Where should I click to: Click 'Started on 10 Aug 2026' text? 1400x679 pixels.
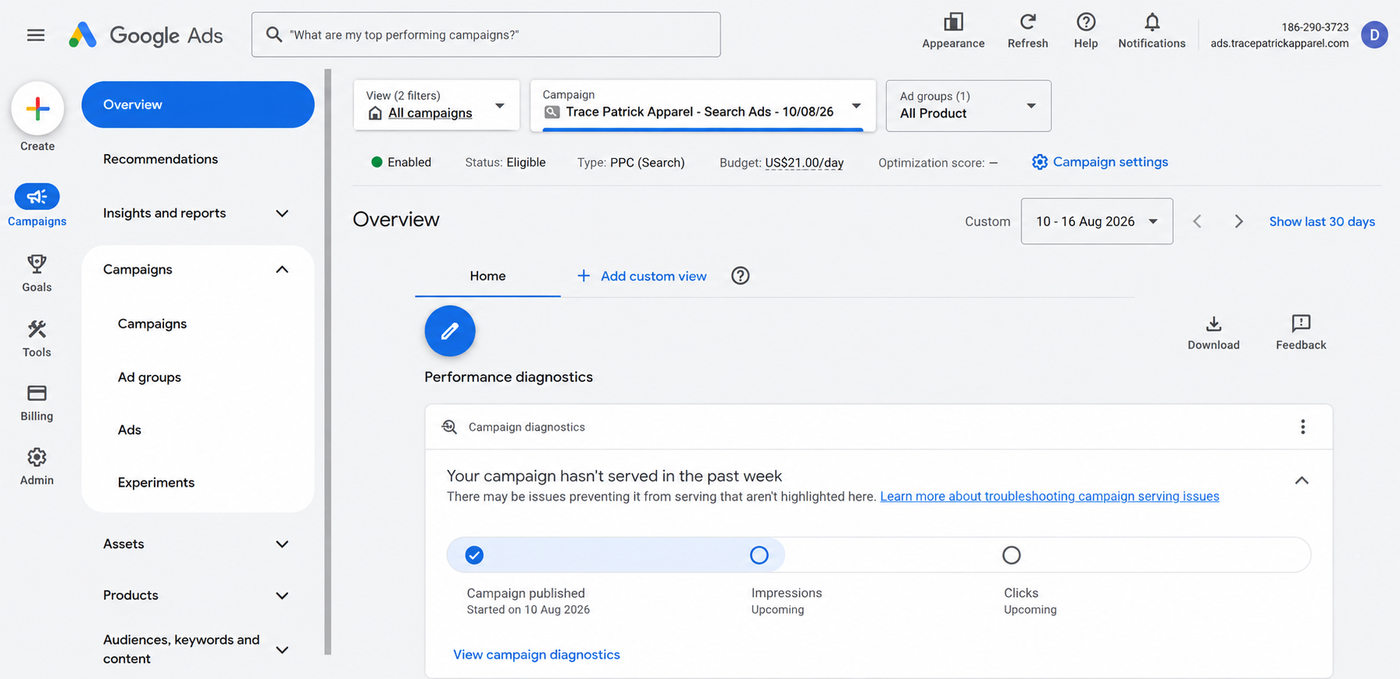528,609
